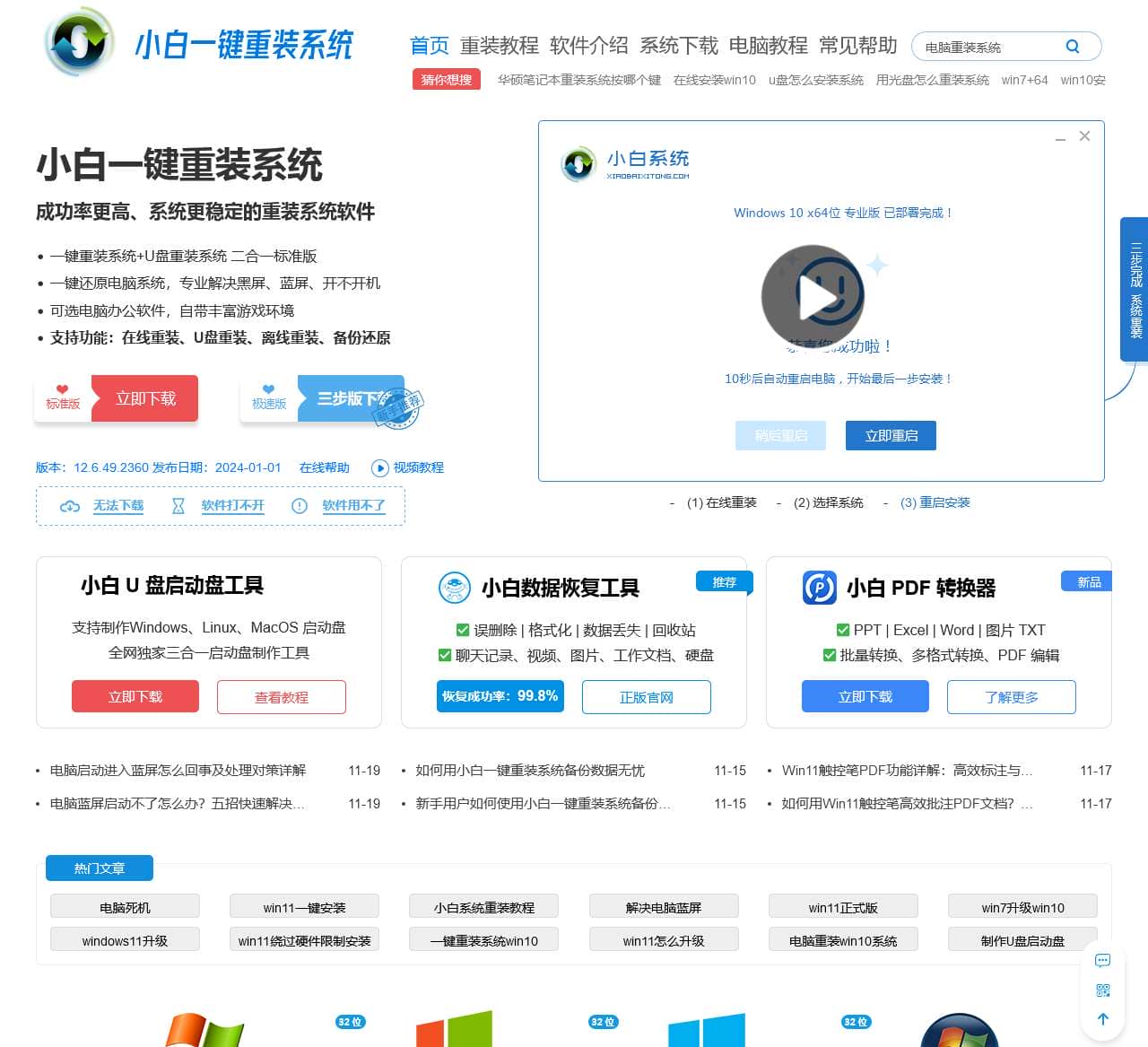1148x1047 pixels.
Task: Click the red 猜你想搜 label
Action: 447,80
